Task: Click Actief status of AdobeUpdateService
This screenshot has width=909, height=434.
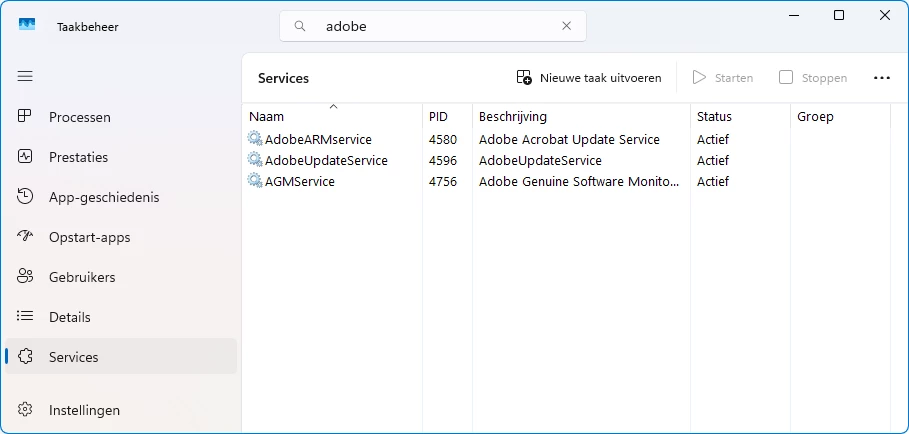Action: (x=713, y=161)
